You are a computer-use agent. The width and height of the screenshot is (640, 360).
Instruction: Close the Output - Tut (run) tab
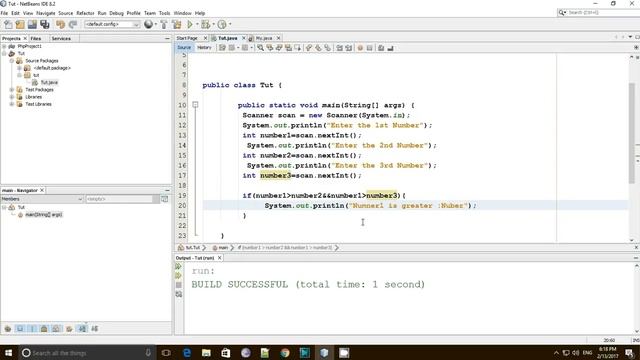coord(220,258)
